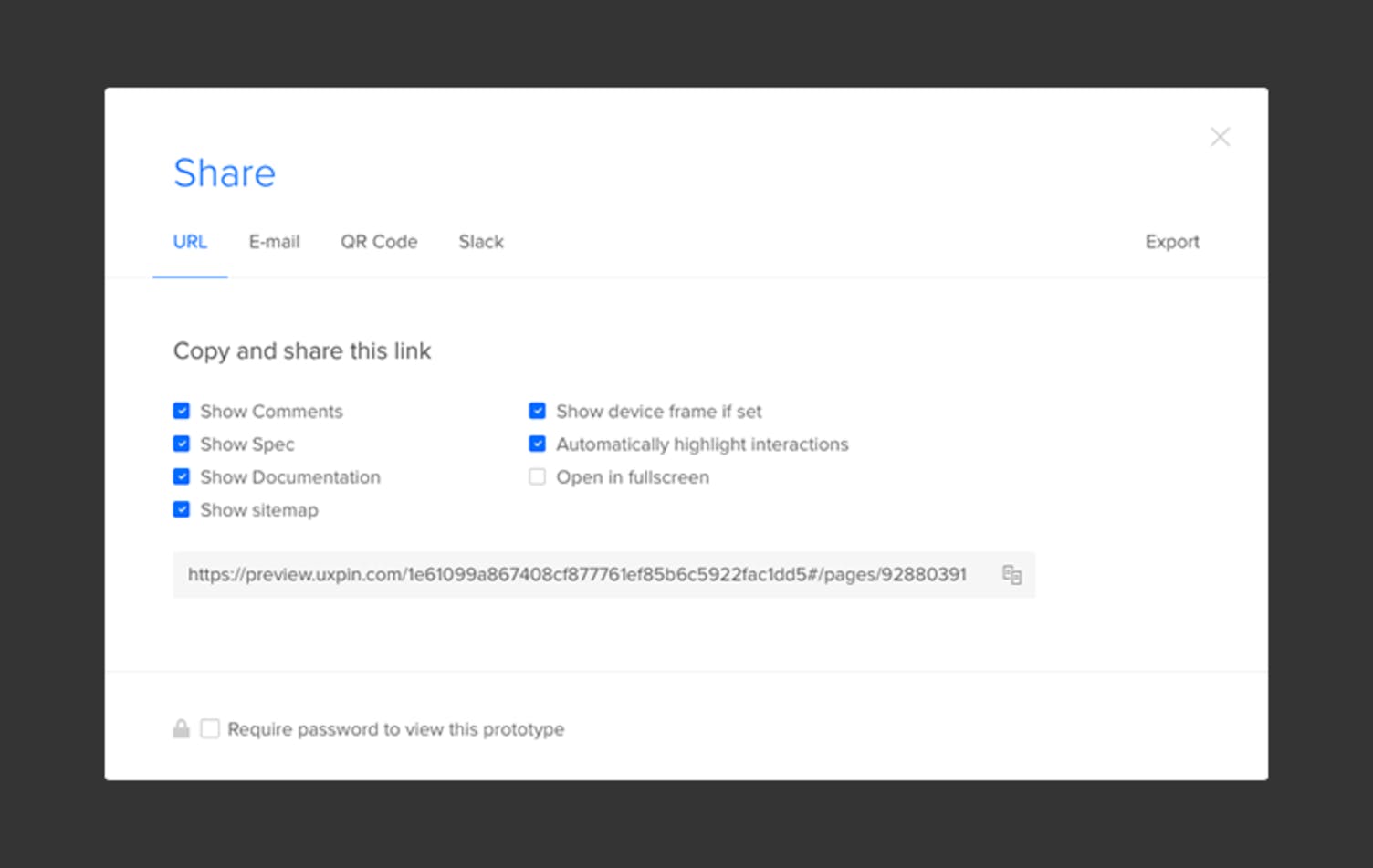Disable Show device frame if set
The height and width of the screenshot is (868, 1373).
537,411
